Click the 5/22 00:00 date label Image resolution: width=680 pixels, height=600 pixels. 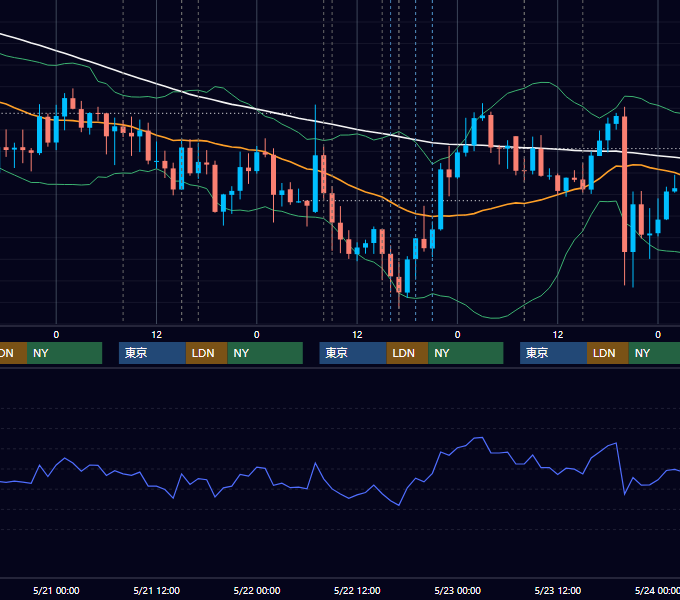pos(257,590)
